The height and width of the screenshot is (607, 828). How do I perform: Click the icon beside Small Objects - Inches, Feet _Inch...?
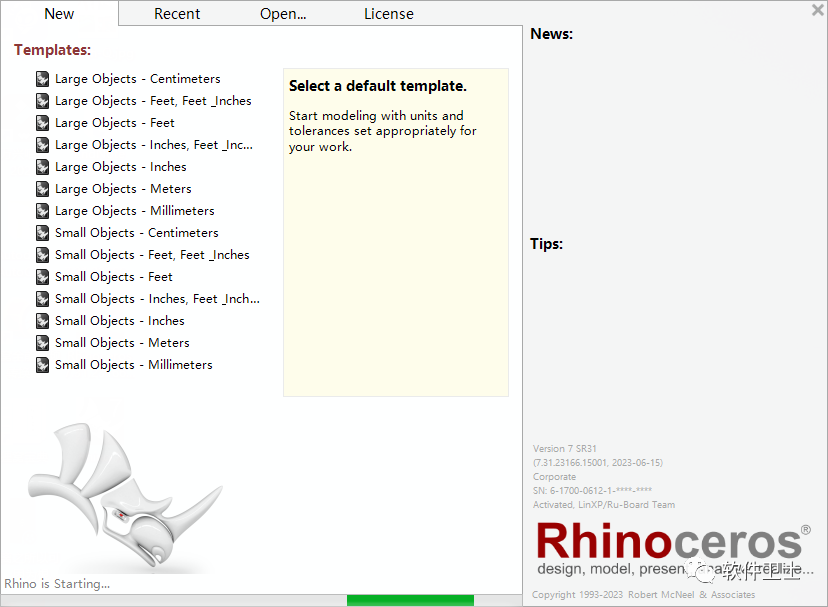(42, 299)
